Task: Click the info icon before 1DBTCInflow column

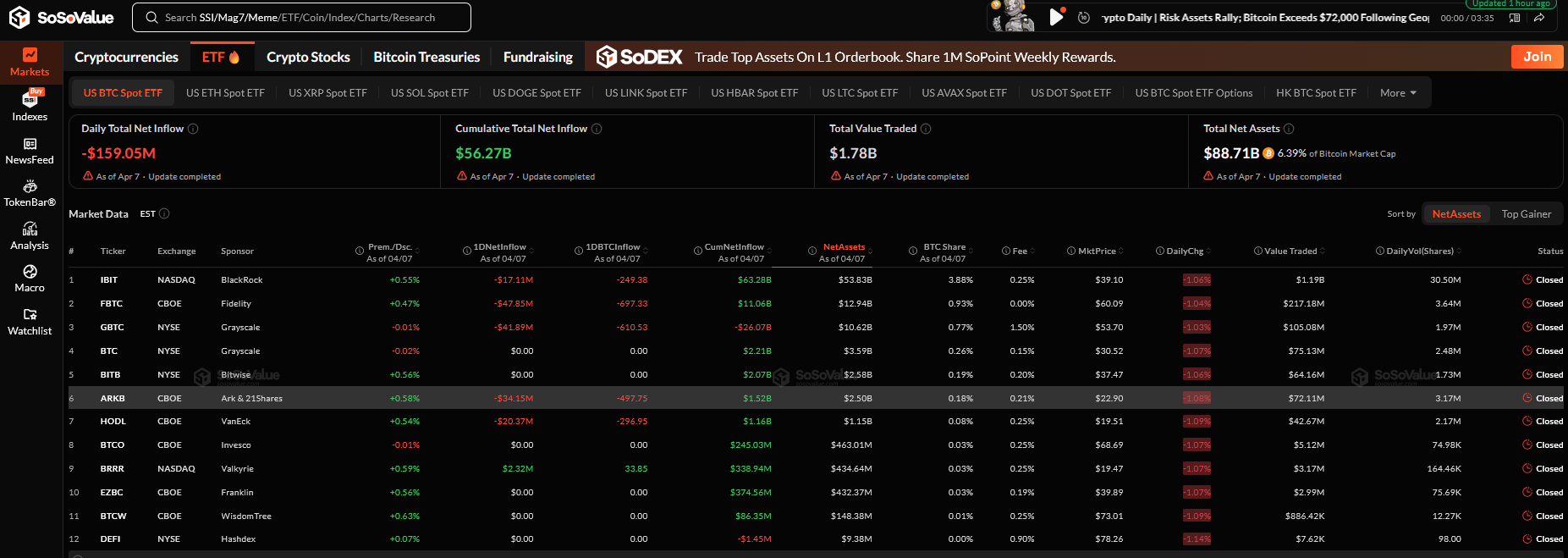Action: [x=580, y=251]
